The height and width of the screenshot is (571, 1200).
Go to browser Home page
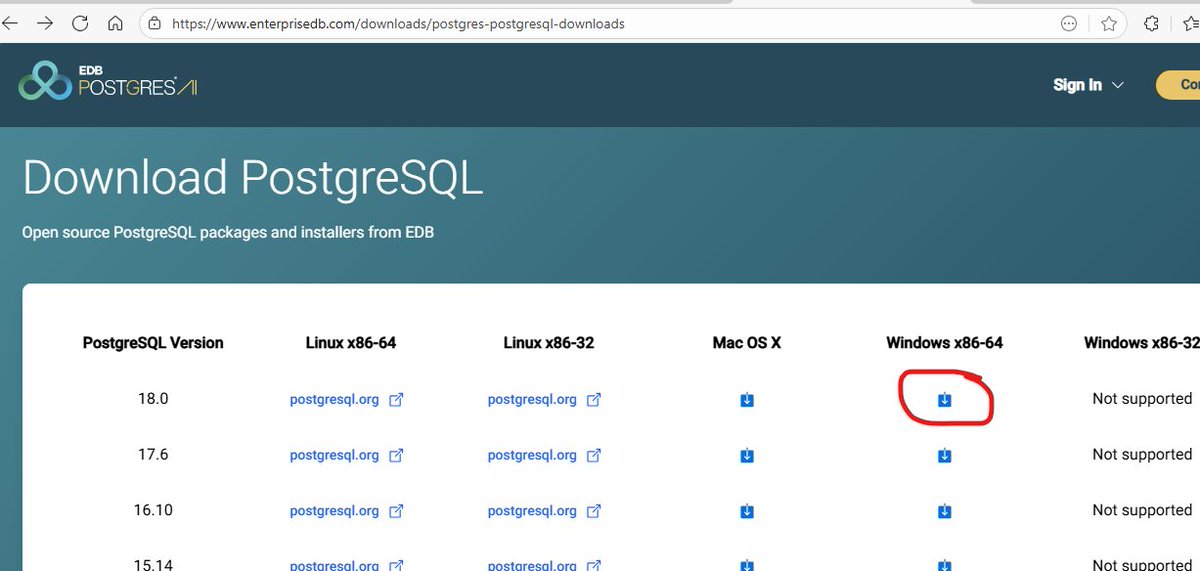click(x=116, y=22)
